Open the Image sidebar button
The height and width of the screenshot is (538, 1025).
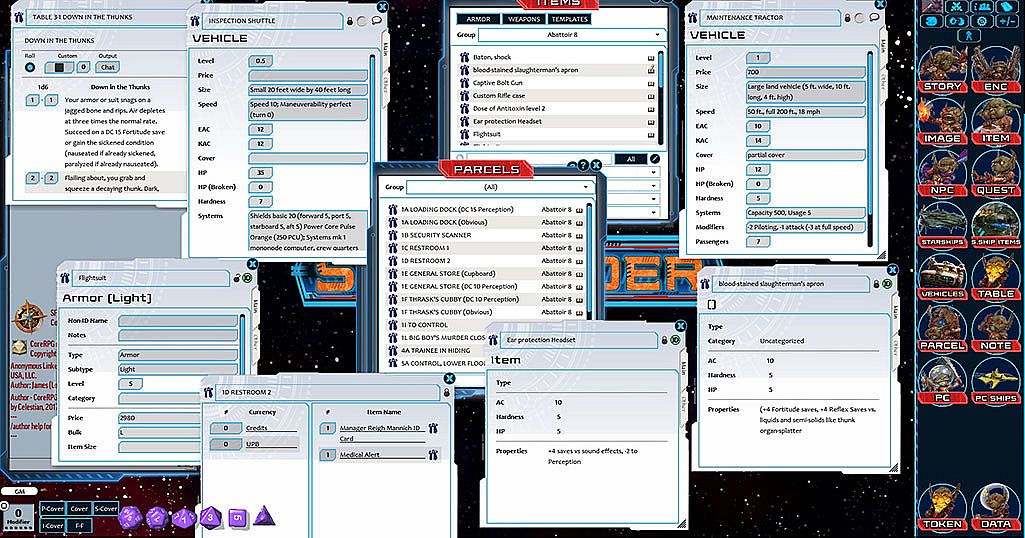click(x=942, y=122)
